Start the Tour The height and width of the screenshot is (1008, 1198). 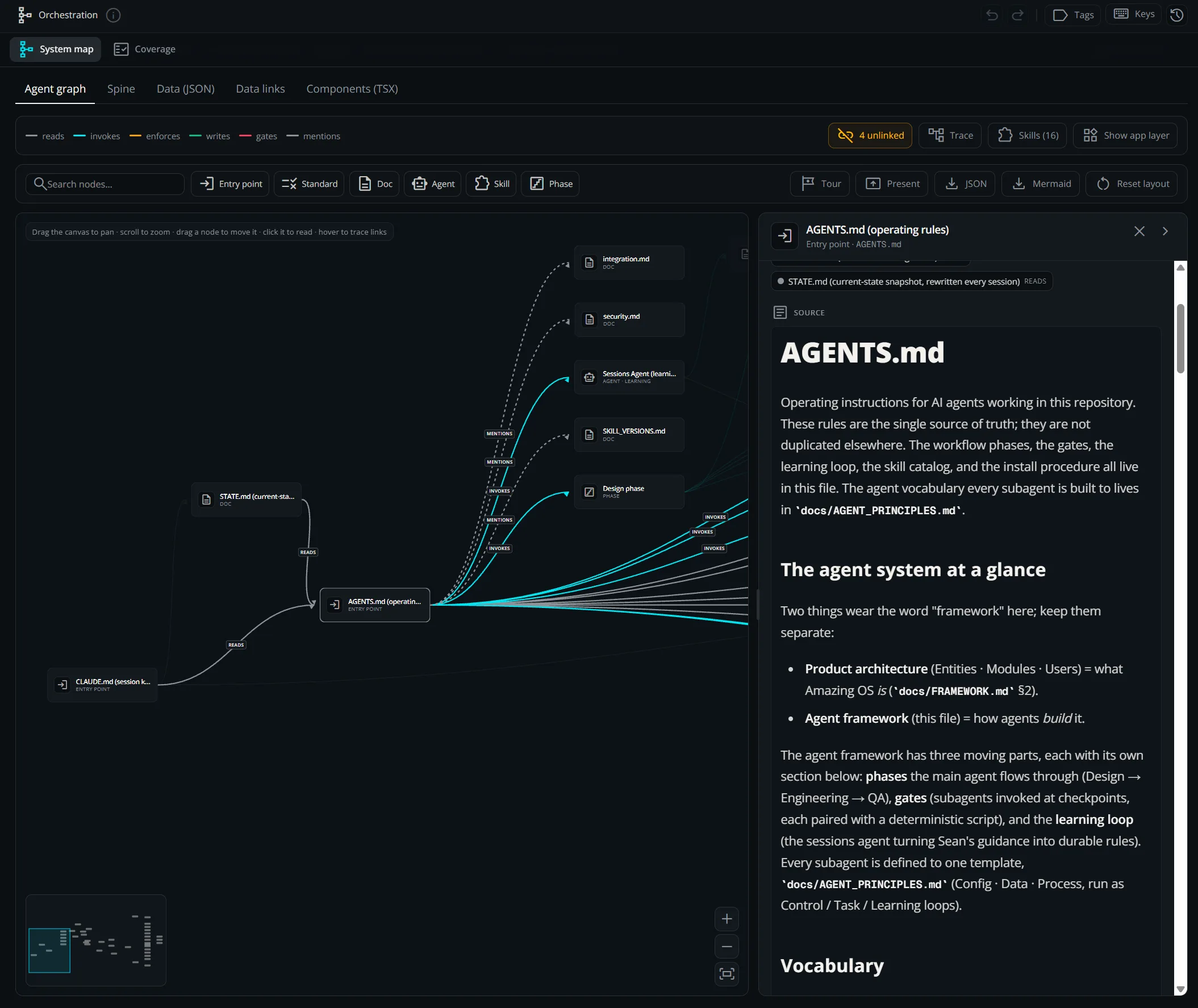click(820, 184)
